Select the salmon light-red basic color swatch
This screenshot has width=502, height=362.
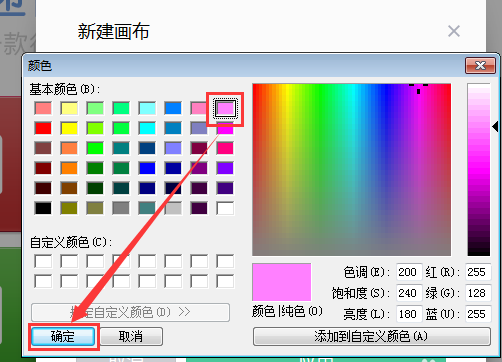43,108
